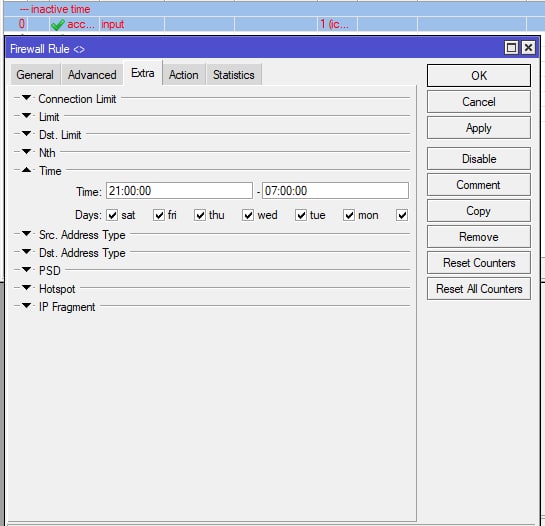545x526 pixels.
Task: Toggle the mon day checkbox
Action: (x=349, y=215)
